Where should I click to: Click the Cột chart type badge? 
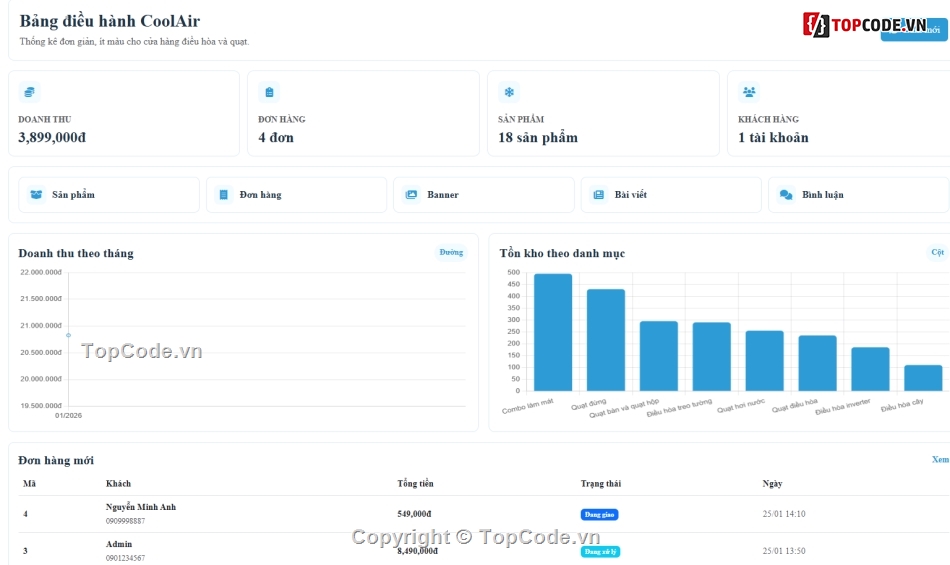tap(938, 252)
